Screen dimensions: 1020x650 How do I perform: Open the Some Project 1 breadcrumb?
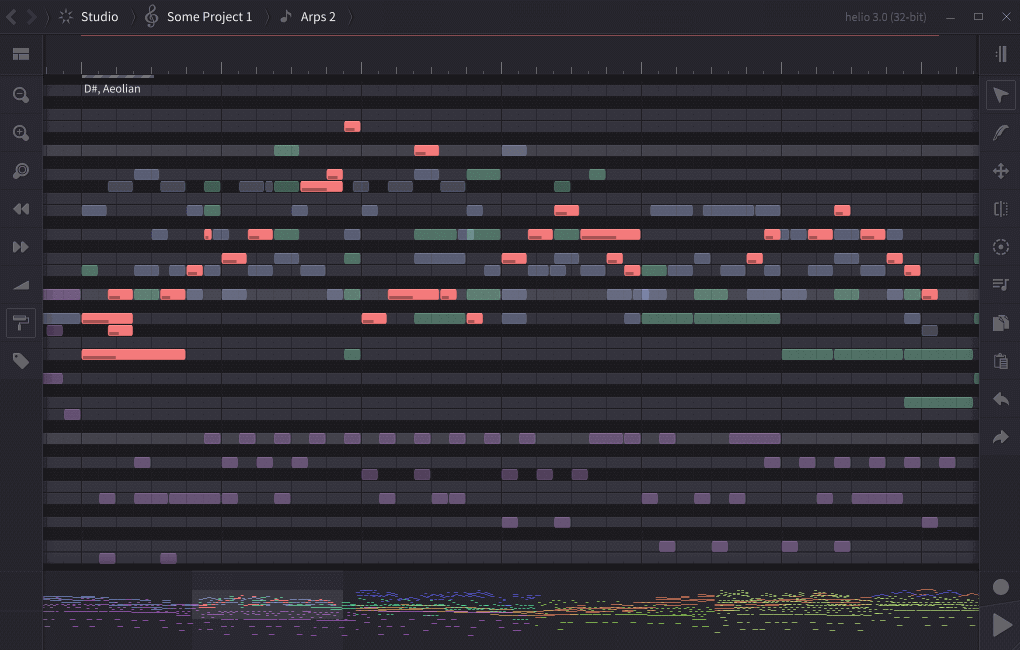208,17
